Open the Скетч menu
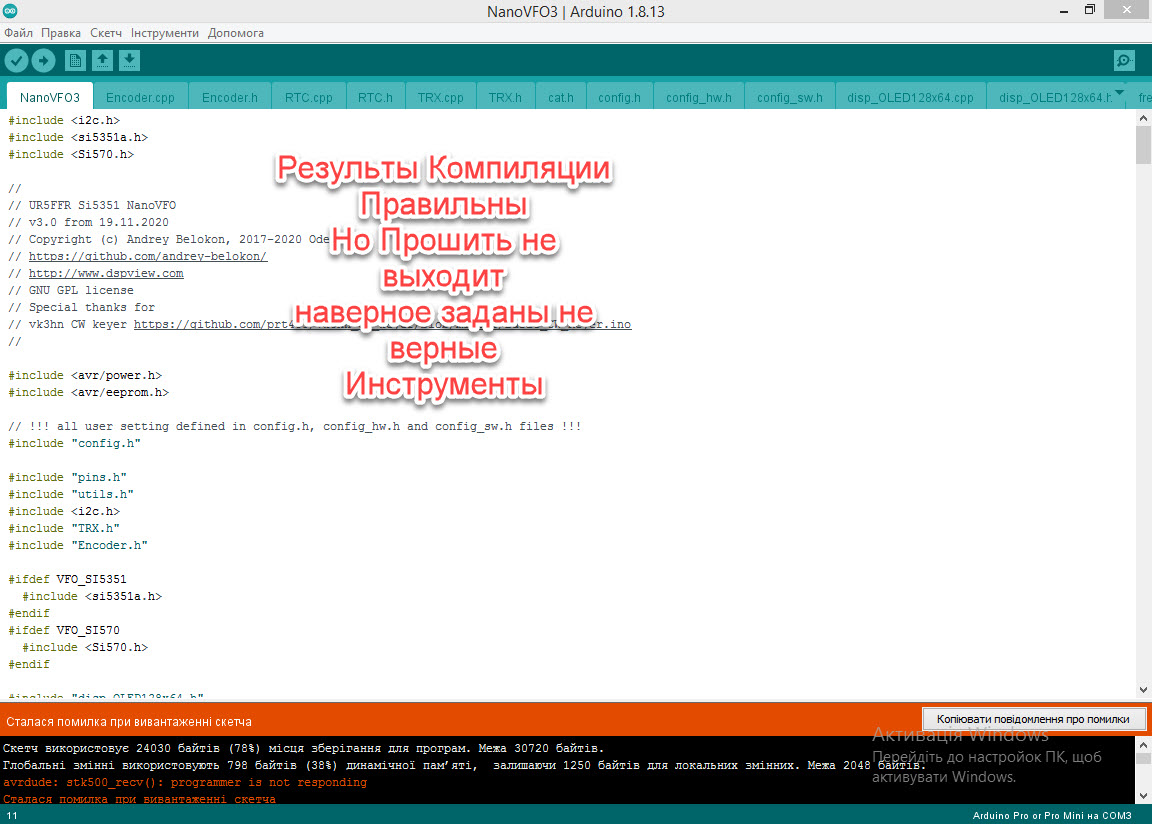Screen dimensions: 1152x824 coord(106,33)
